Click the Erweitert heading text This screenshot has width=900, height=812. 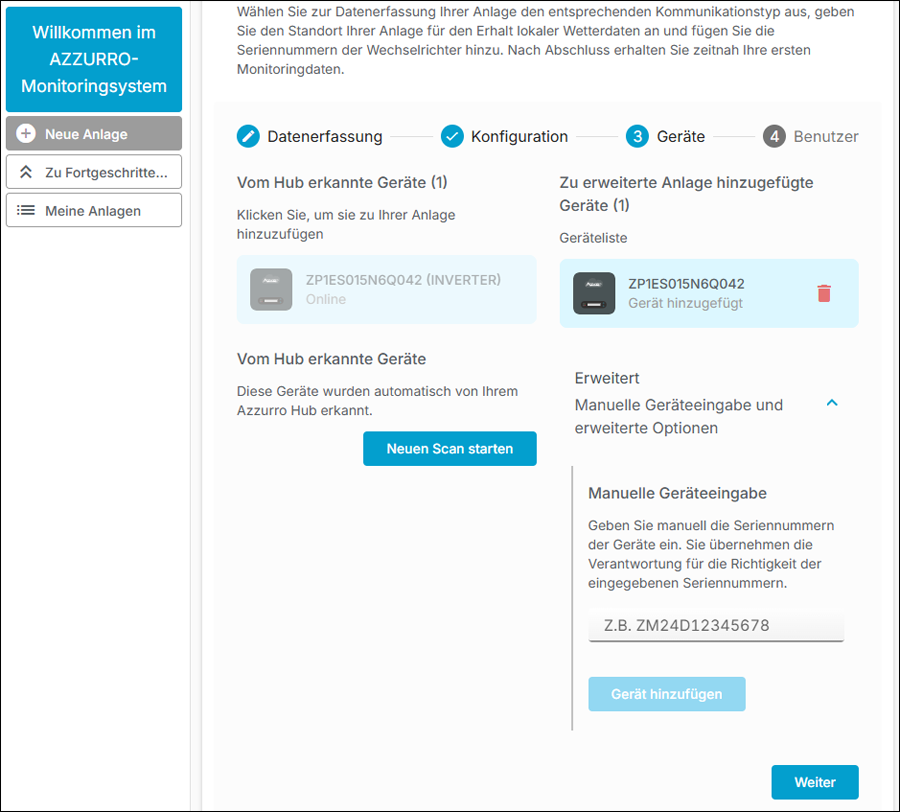pos(607,378)
